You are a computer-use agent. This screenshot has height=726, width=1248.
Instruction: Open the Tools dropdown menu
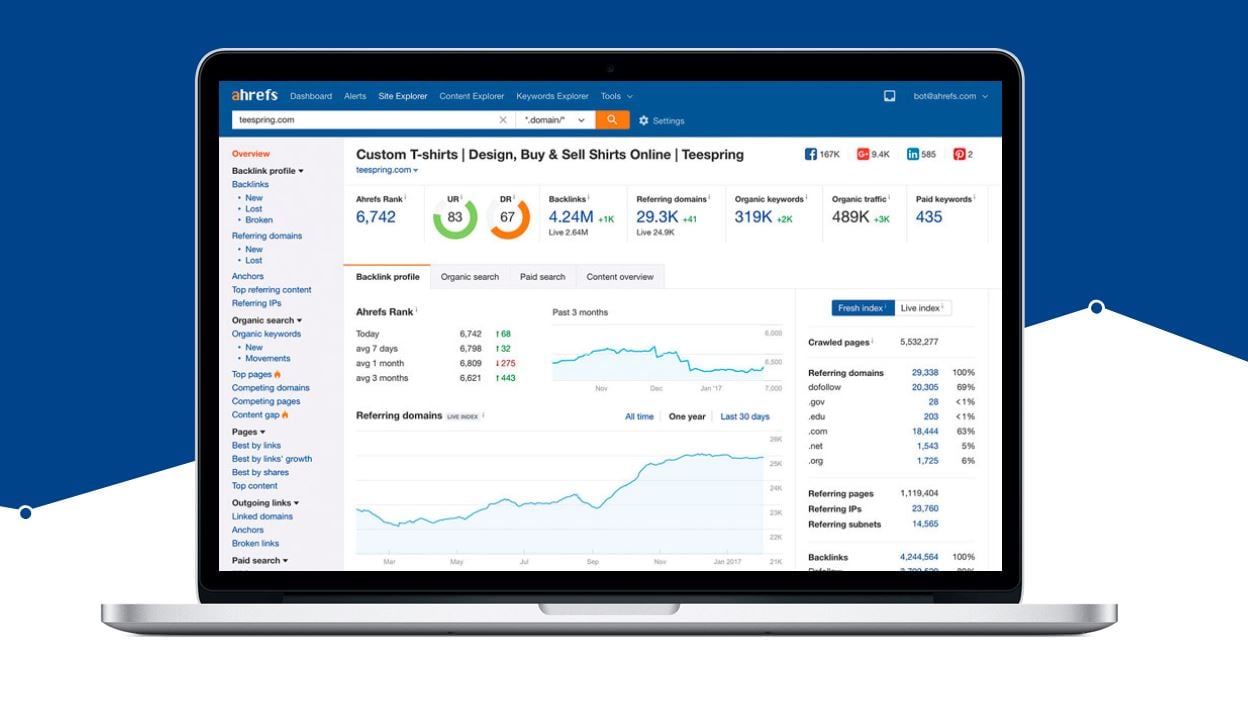[x=616, y=96]
